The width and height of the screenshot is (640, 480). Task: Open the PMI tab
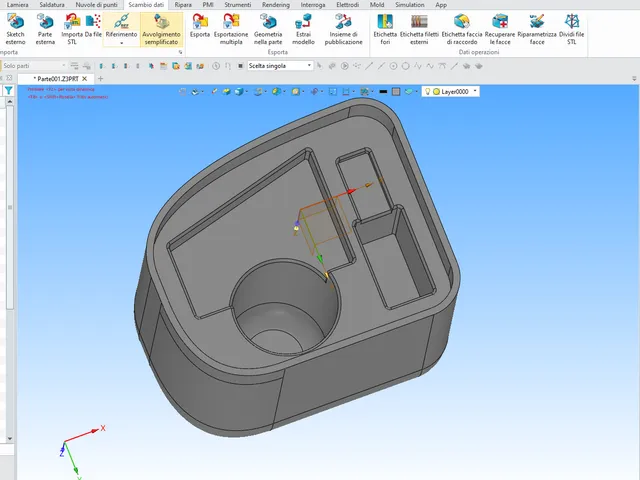[208, 5]
